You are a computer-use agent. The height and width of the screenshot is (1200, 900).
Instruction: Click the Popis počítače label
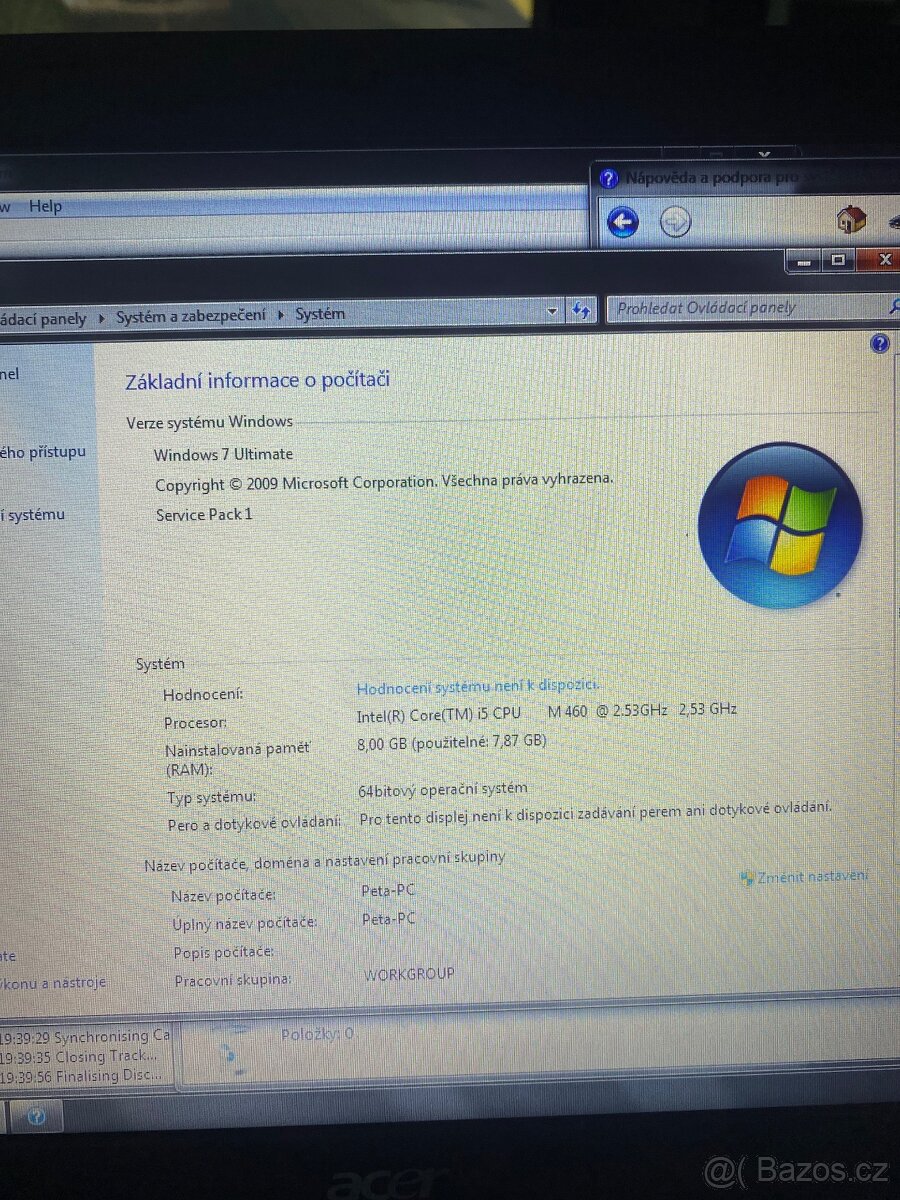pos(224,953)
